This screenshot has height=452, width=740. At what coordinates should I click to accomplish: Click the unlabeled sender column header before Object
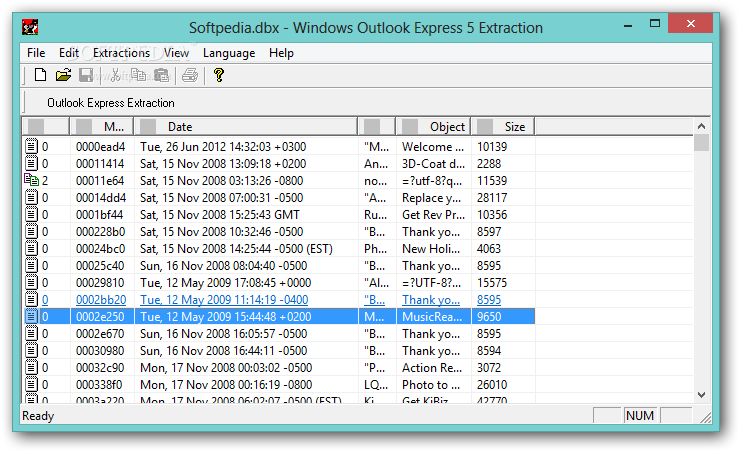point(377,126)
